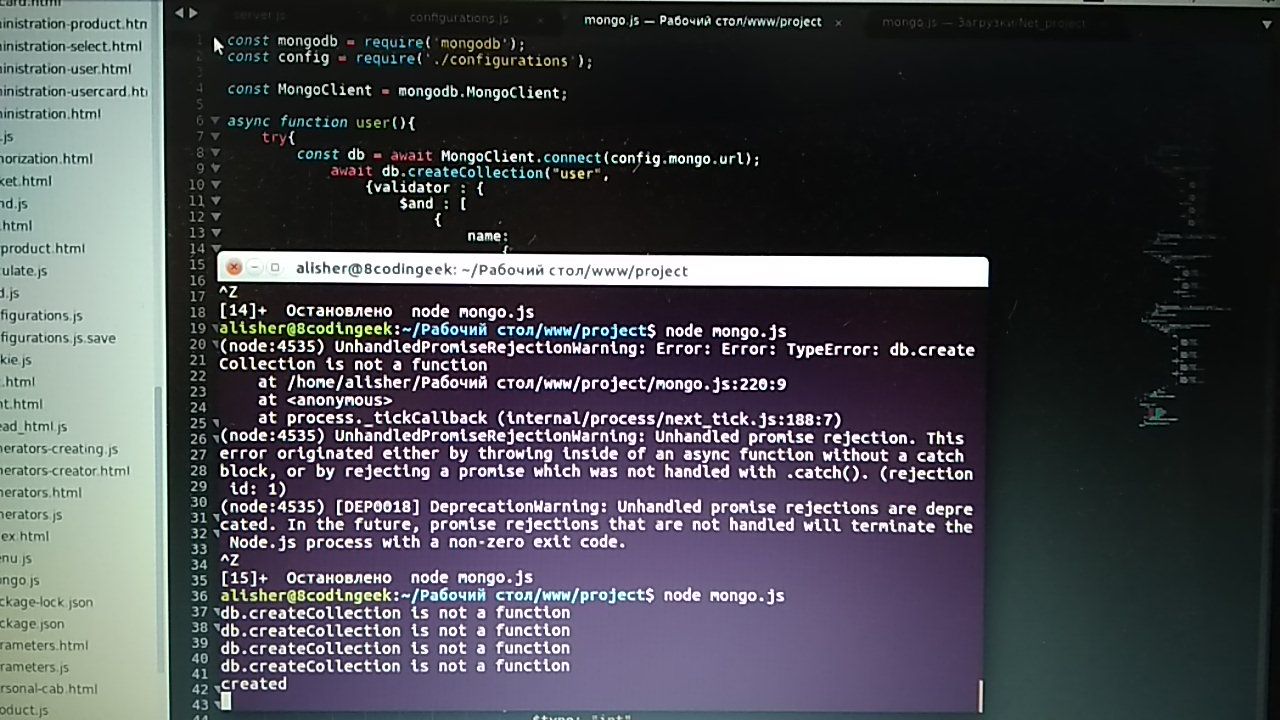Switch to the server.js tab
1280x720 pixels.
coord(259,16)
